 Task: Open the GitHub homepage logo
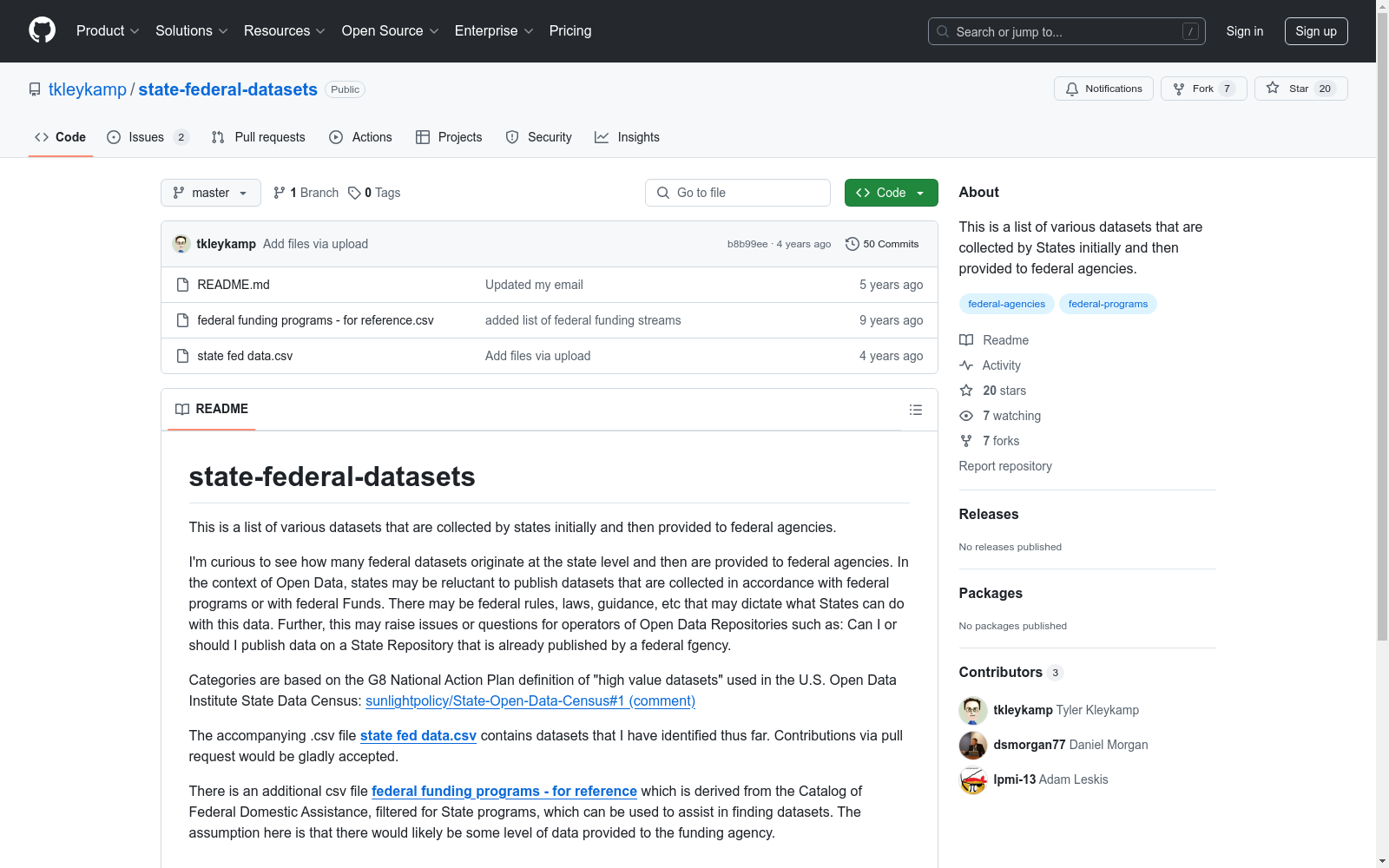pos(42,30)
